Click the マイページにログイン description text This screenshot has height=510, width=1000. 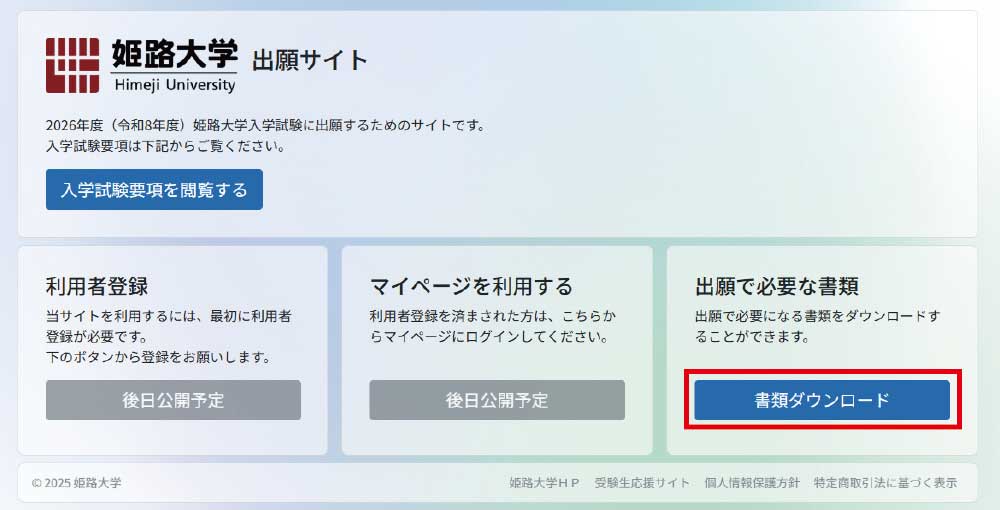[493, 326]
